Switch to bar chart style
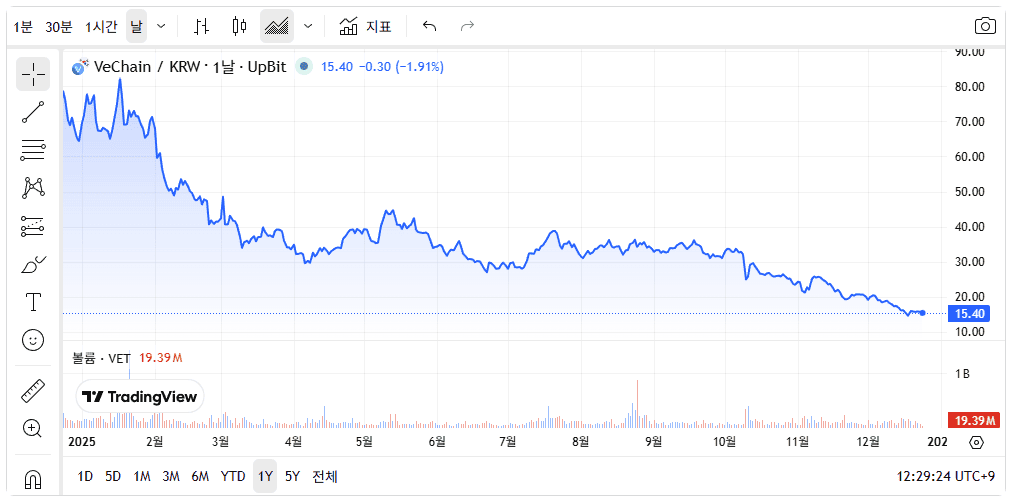This screenshot has height=502, width=1011. pos(202,26)
